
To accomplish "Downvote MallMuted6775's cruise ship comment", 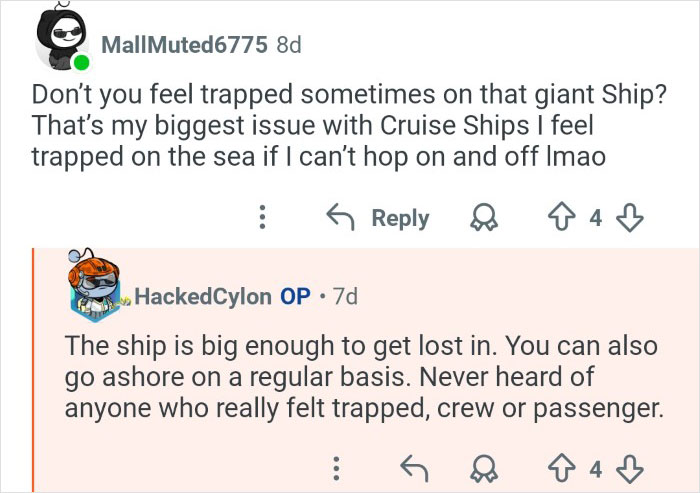I will (x=630, y=218).
